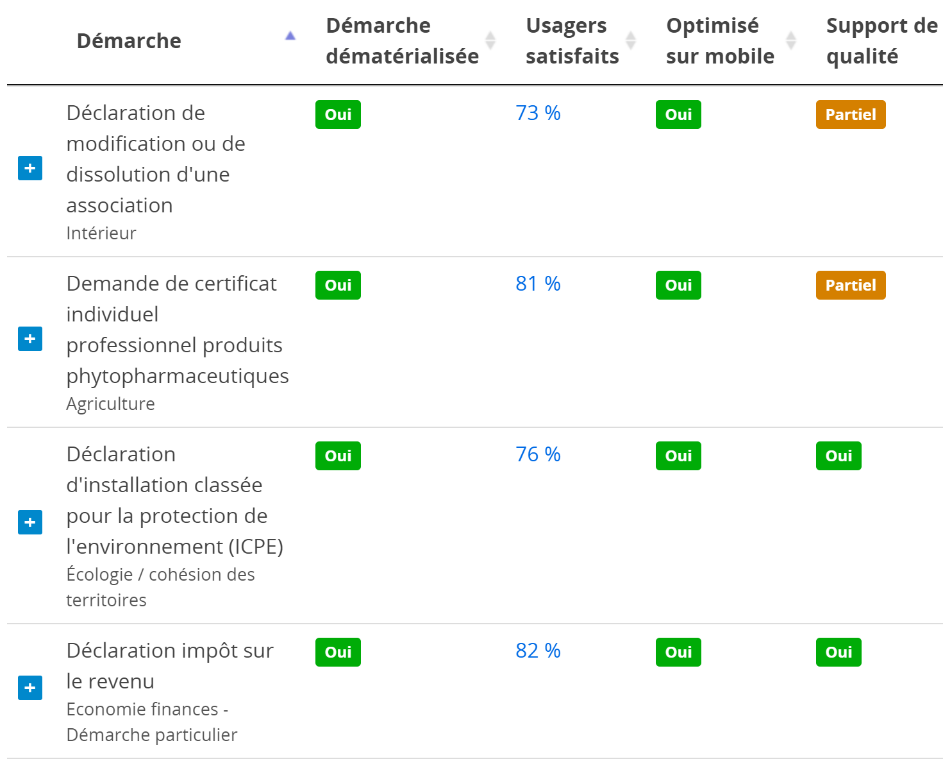Sort by Usagers satisfaits arrows
Image resolution: width=943 pixels, height=759 pixels.
[x=631, y=41]
